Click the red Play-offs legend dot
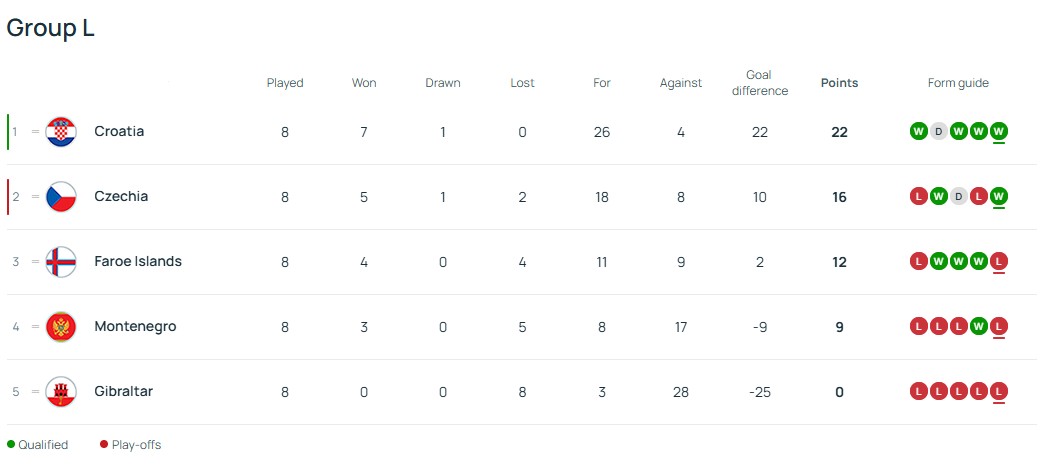The height and width of the screenshot is (465, 1048). coord(104,445)
